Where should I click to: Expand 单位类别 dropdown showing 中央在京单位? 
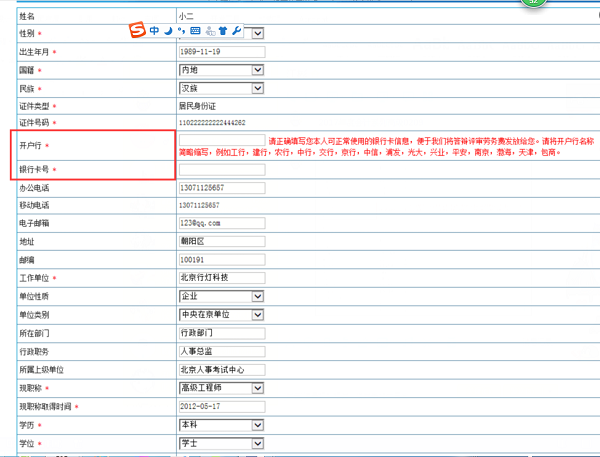click(257, 314)
